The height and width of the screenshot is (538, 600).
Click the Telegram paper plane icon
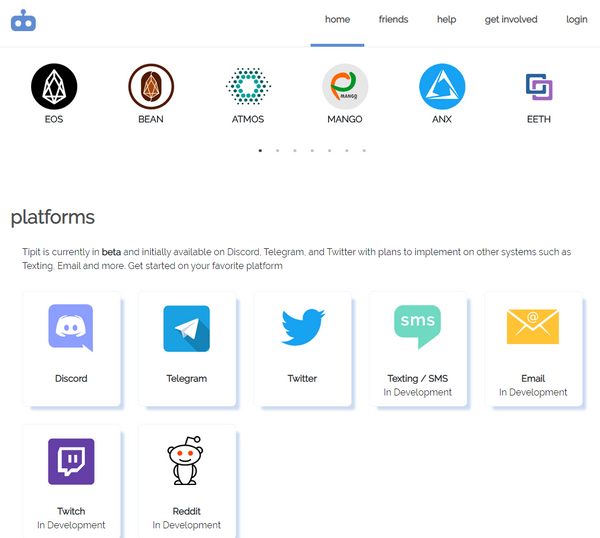click(x=186, y=329)
